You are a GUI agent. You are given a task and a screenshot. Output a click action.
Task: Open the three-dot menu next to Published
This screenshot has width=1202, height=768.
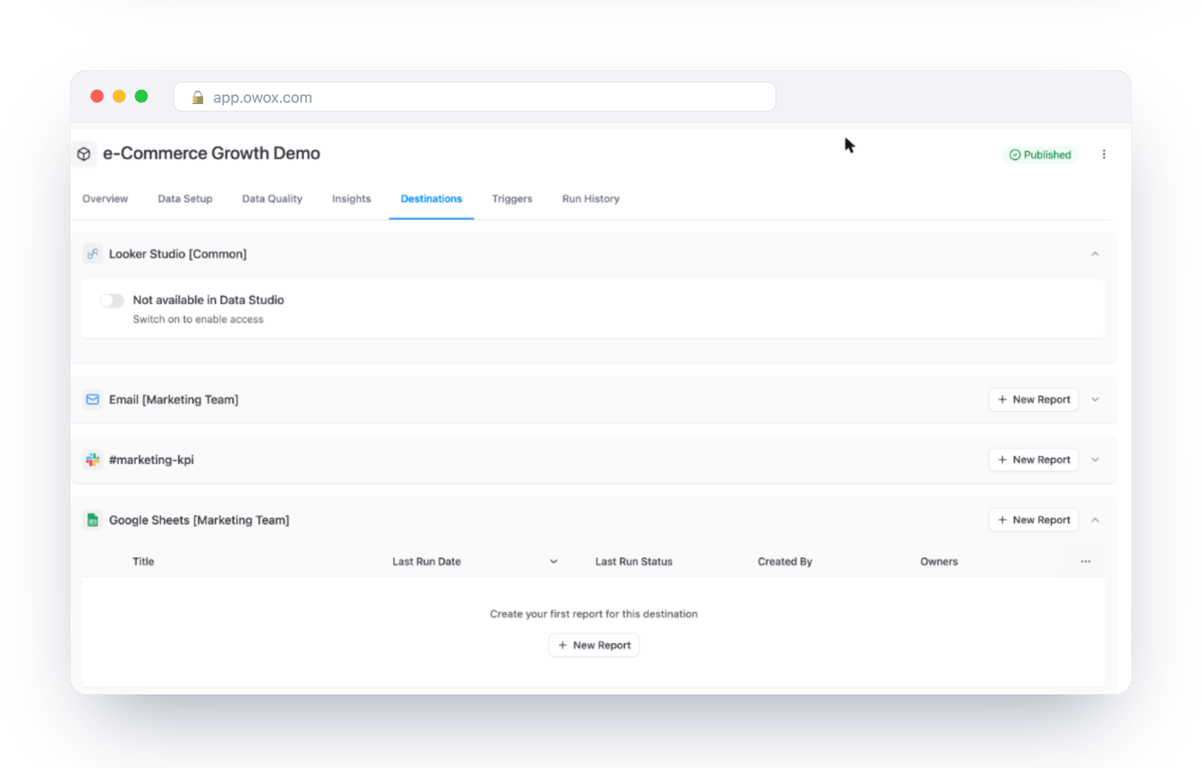tap(1104, 154)
